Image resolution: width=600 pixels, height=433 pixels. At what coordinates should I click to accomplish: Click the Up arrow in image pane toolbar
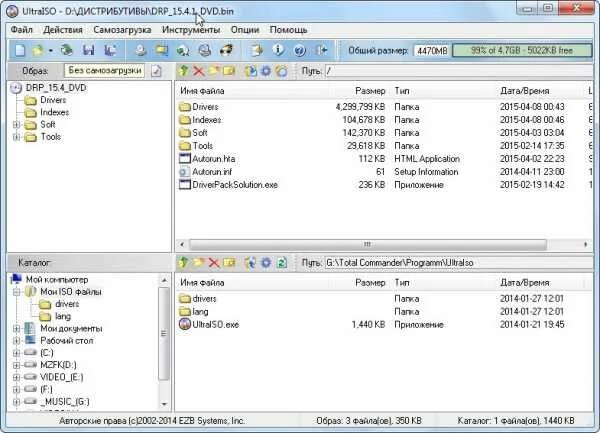tap(184, 71)
